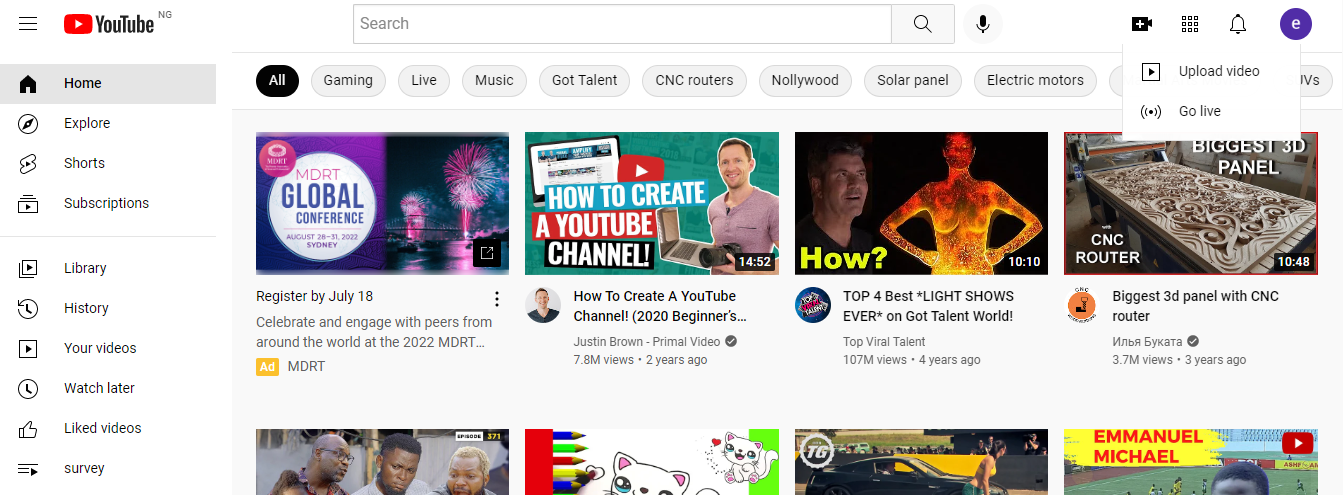Open Biggest 3d panel with CNC router title
The height and width of the screenshot is (495, 1343).
(x=1196, y=306)
